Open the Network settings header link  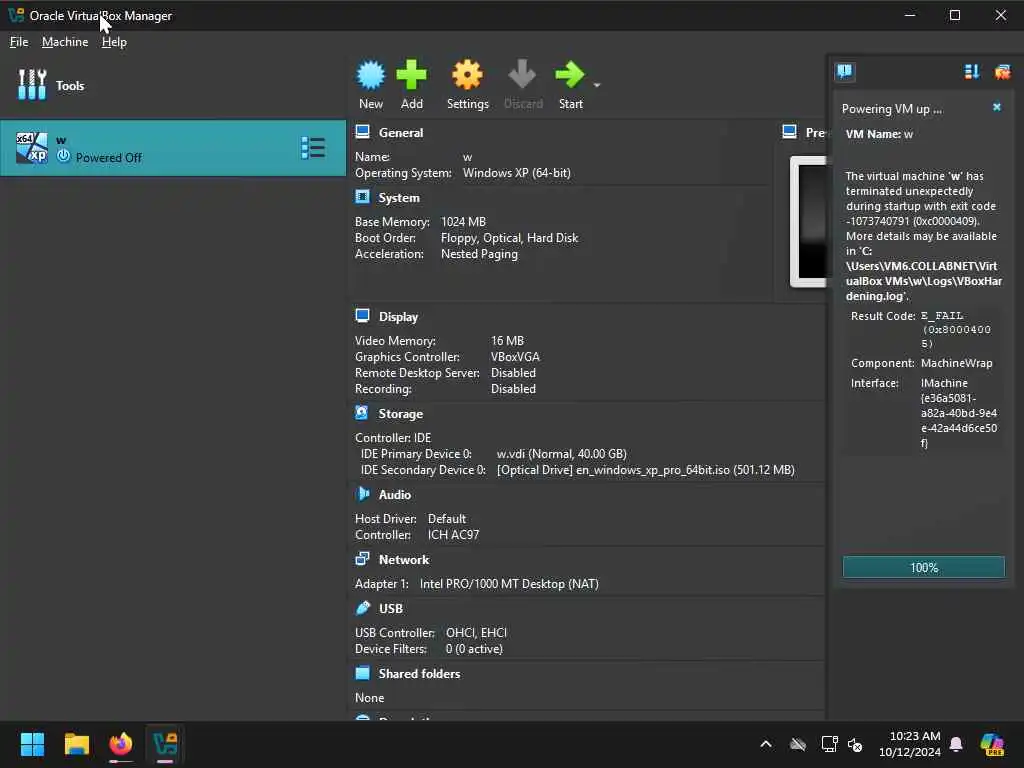(404, 560)
